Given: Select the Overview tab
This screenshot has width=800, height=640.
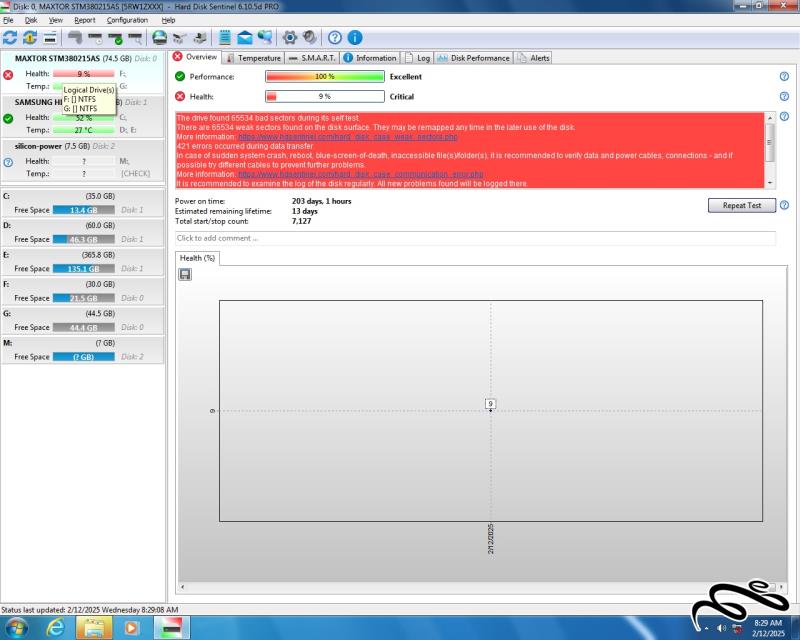Looking at the screenshot, I should point(195,57).
